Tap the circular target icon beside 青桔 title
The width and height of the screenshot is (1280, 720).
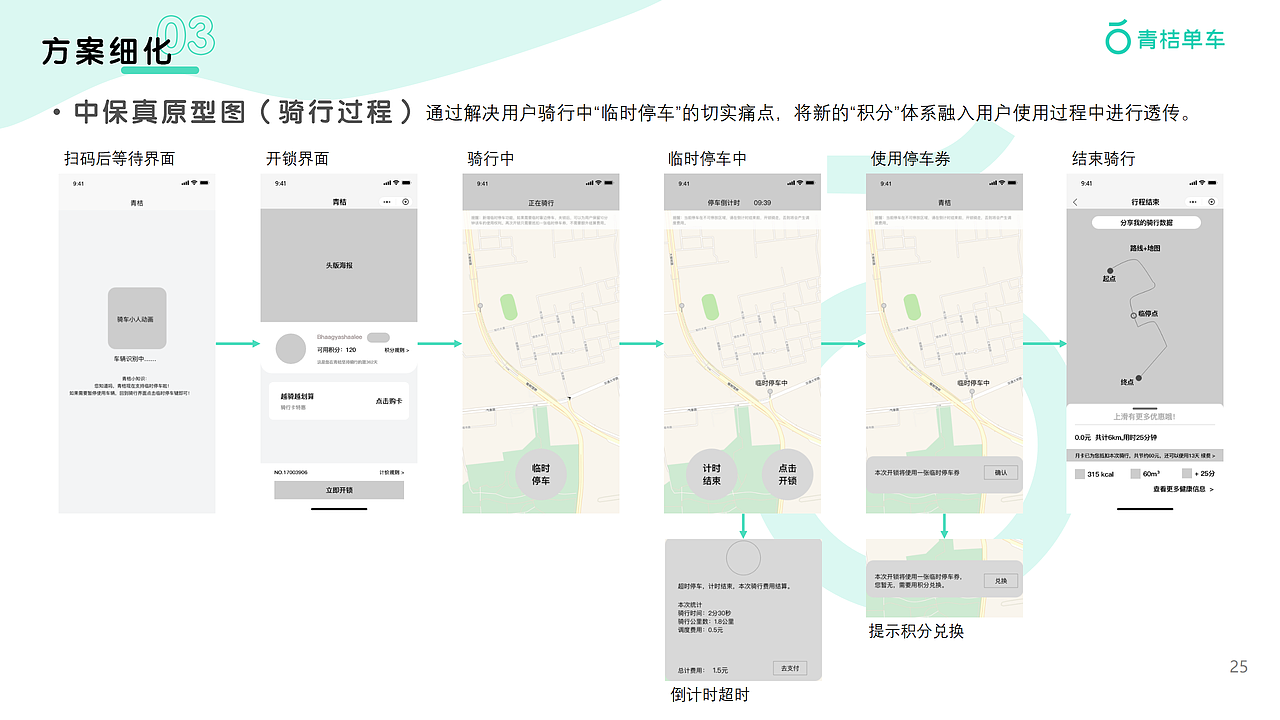click(x=405, y=202)
